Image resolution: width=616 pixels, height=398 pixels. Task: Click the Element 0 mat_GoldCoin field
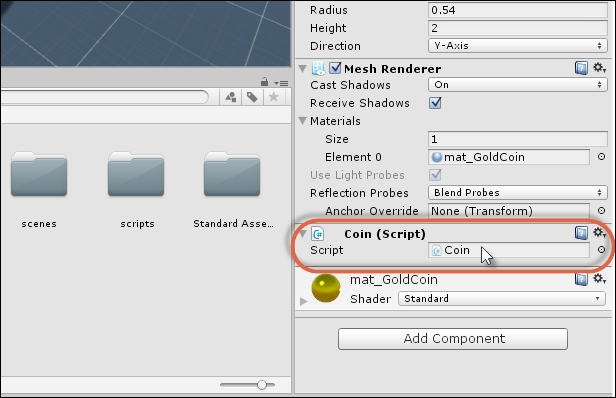click(x=509, y=157)
